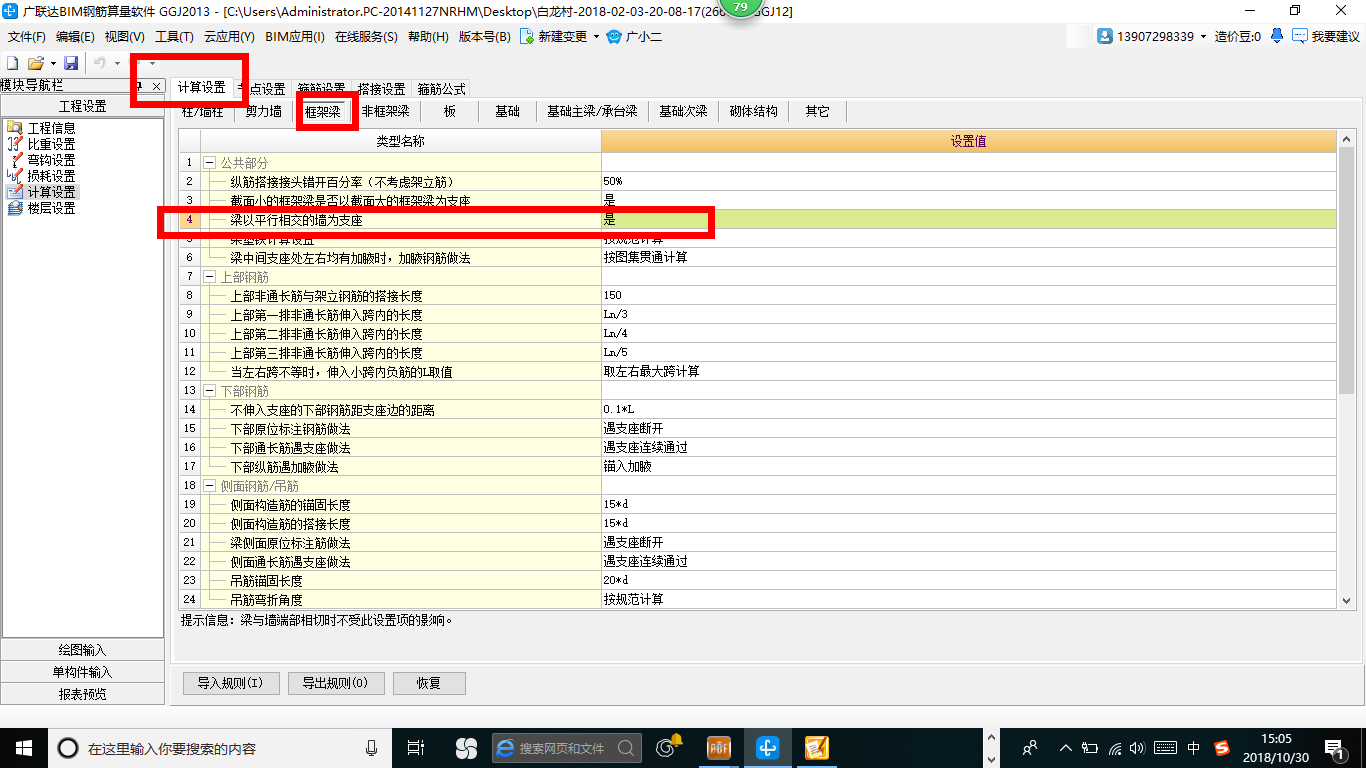Collapse the 上部钢筋 group

pos(210,276)
